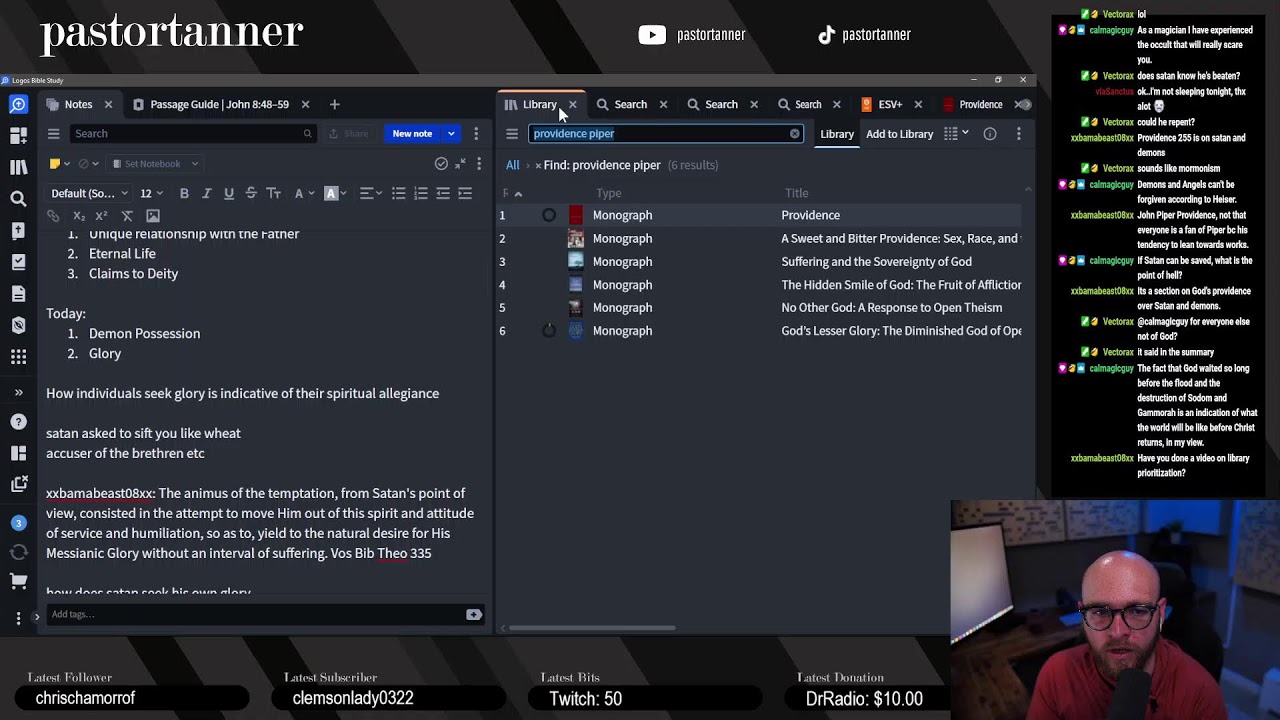The width and height of the screenshot is (1280, 720).
Task: Toggle Strikethrough formatting
Action: pos(251,193)
